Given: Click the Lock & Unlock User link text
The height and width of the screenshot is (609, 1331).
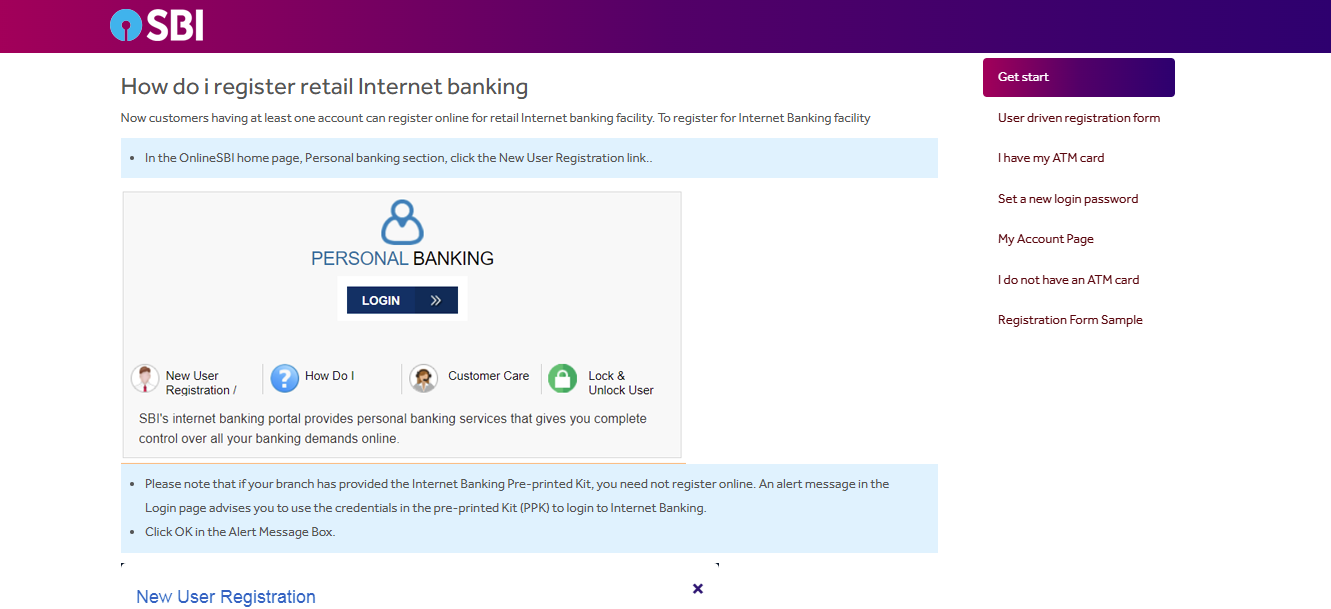Looking at the screenshot, I should 621,383.
